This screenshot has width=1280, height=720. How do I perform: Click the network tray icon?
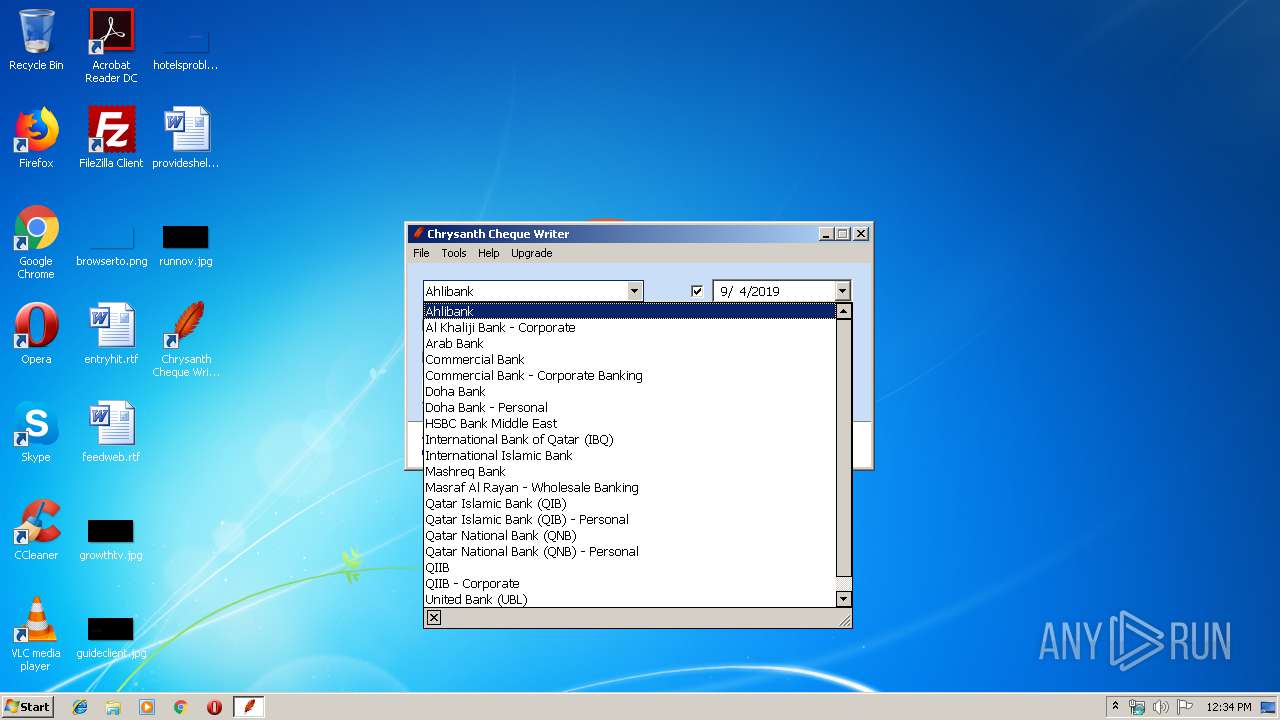pyautogui.click(x=1137, y=707)
